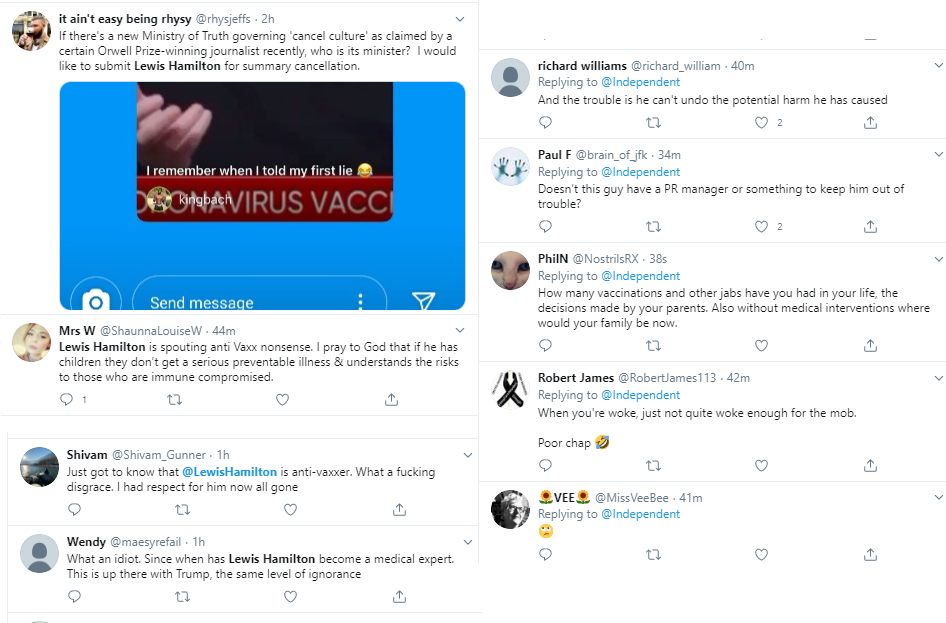
Task: Open the @rhysjeffs profile handle
Action: [223, 19]
